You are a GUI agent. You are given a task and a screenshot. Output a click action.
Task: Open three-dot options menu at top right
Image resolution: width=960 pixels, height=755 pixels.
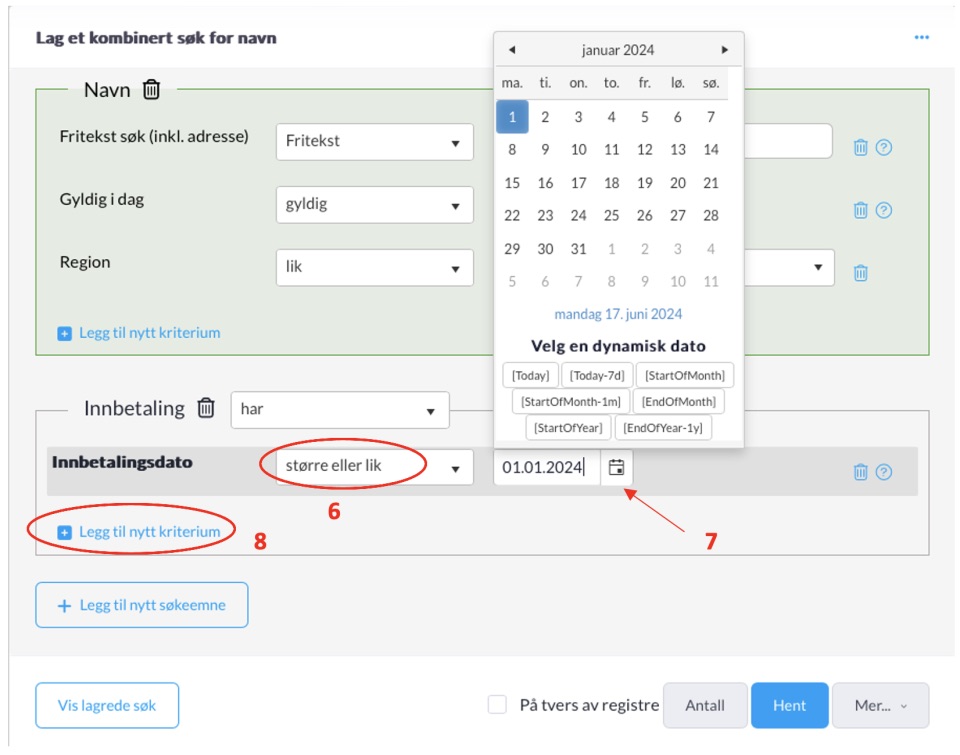(921, 38)
